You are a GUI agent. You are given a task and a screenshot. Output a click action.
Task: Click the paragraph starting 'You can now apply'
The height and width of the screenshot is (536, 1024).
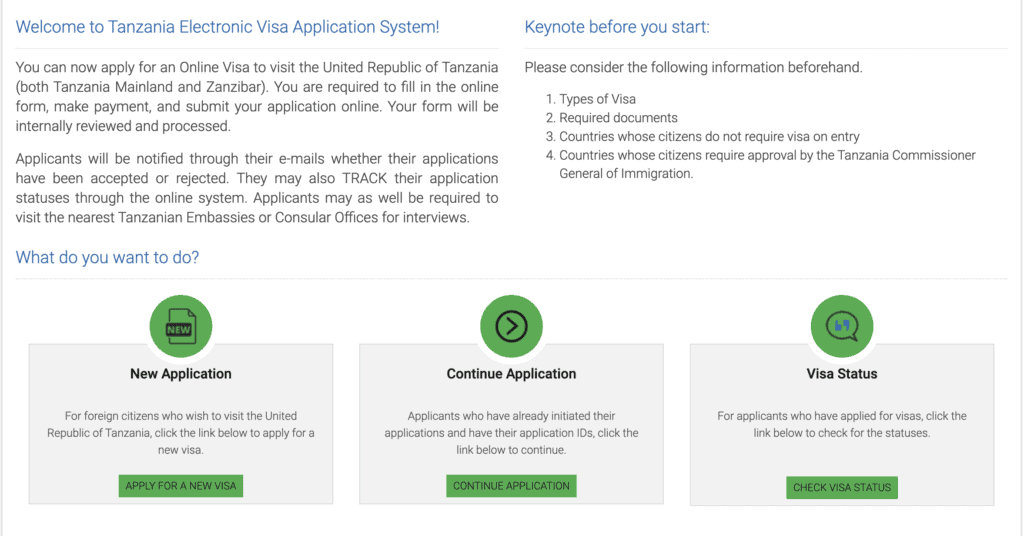[x=257, y=97]
